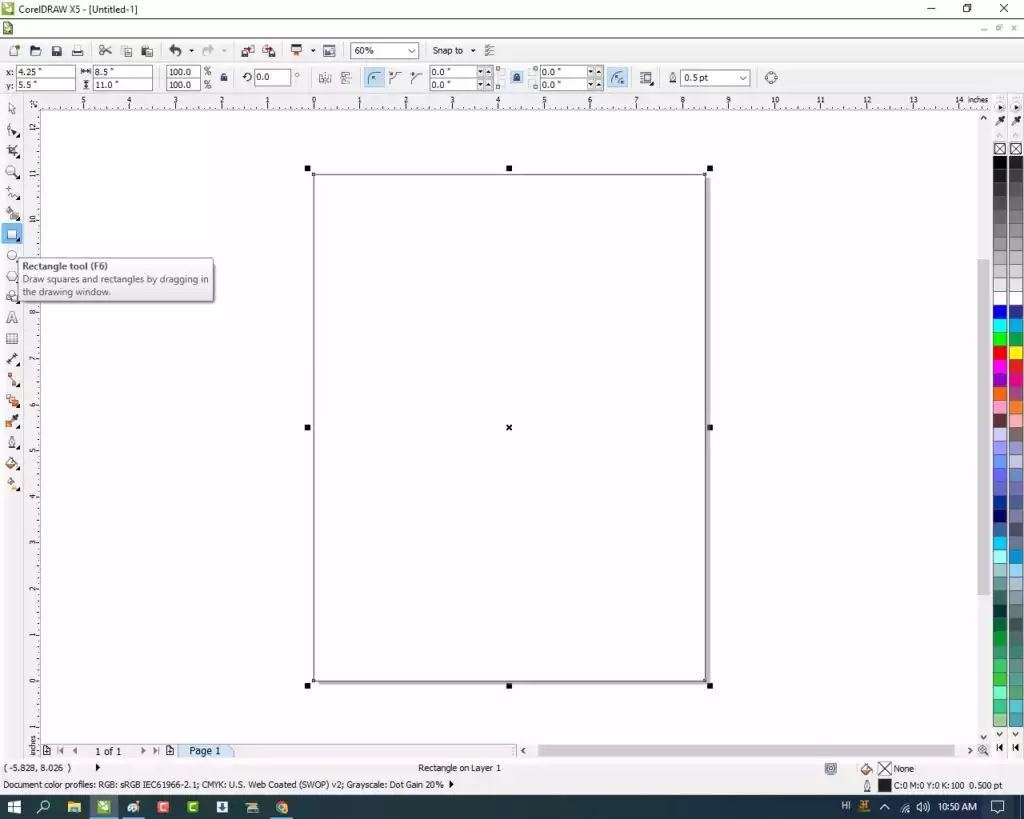Enable Round Corner style
This screenshot has height=819, width=1024.
click(374, 78)
